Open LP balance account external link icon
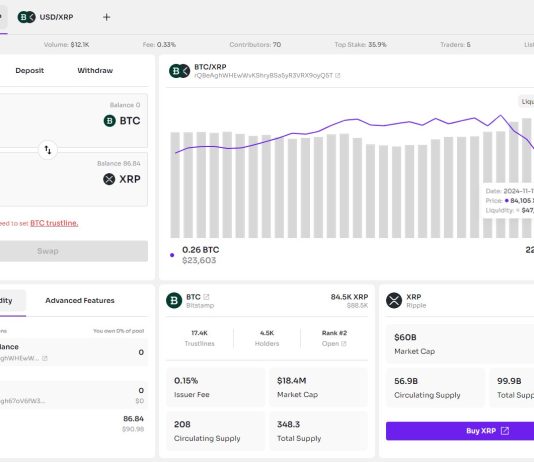534x462 pixels. 45,358
